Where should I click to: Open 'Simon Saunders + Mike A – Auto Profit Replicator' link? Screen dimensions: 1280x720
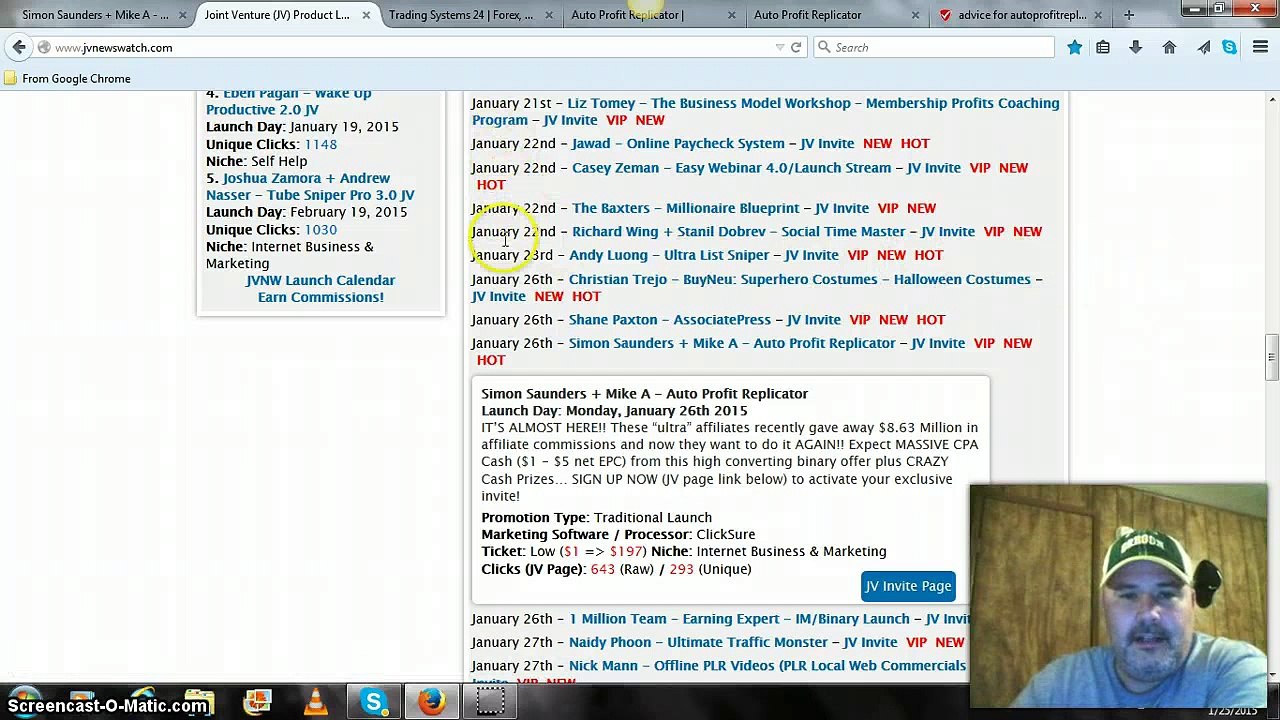point(767,343)
